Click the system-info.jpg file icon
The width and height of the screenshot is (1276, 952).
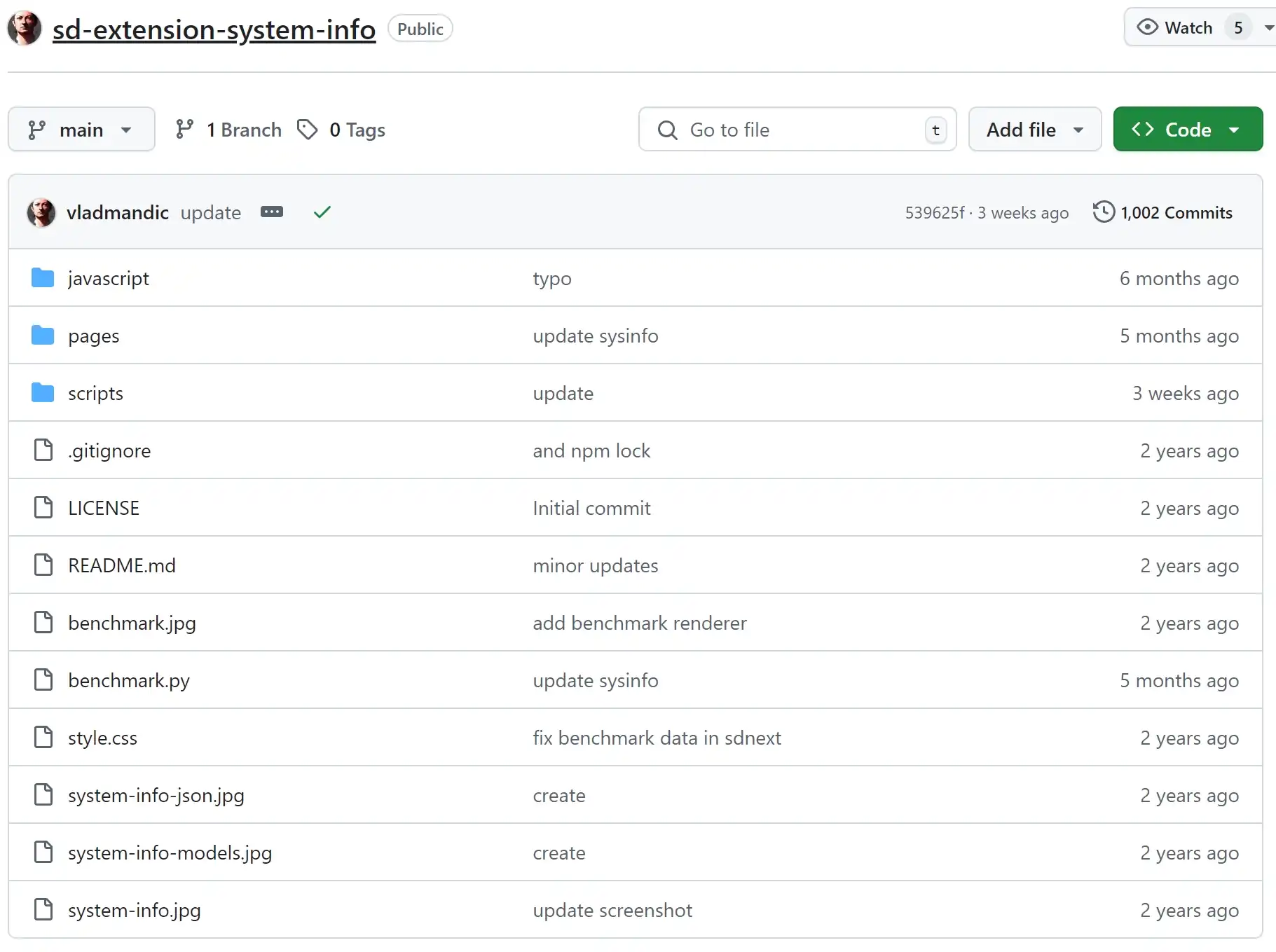[43, 910]
